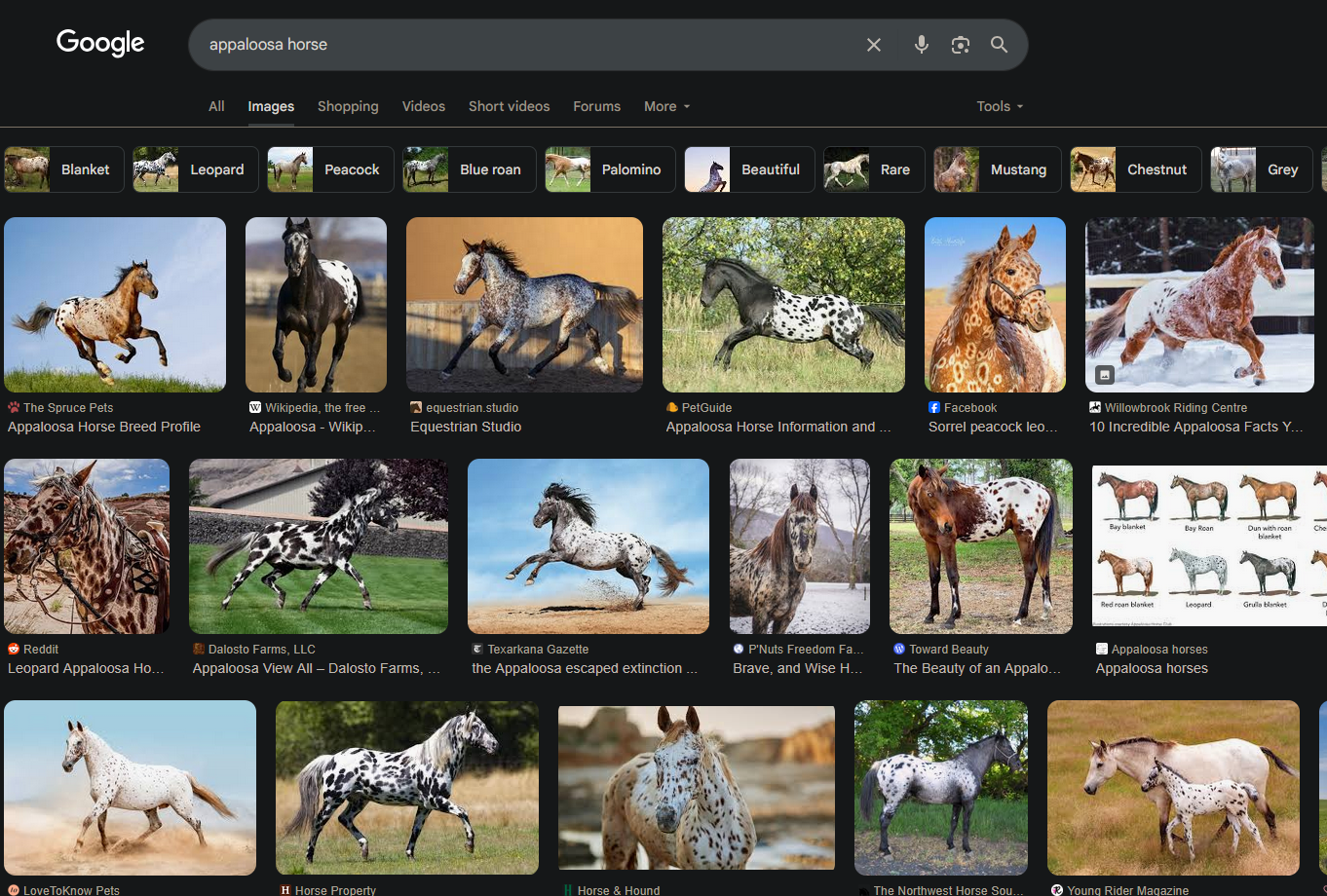The image size is (1327, 896).
Task: View the Young Rider Magazine mare and foal image
Action: click(1173, 788)
